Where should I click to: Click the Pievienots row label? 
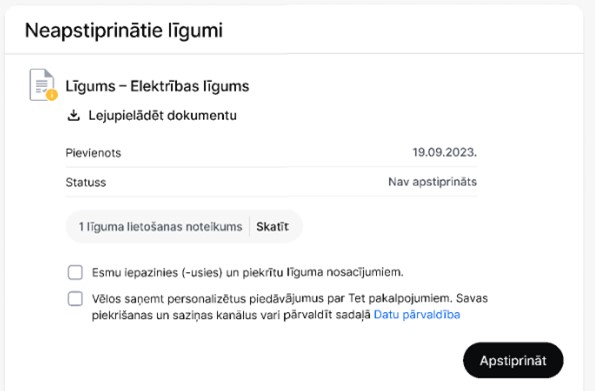pos(93,153)
